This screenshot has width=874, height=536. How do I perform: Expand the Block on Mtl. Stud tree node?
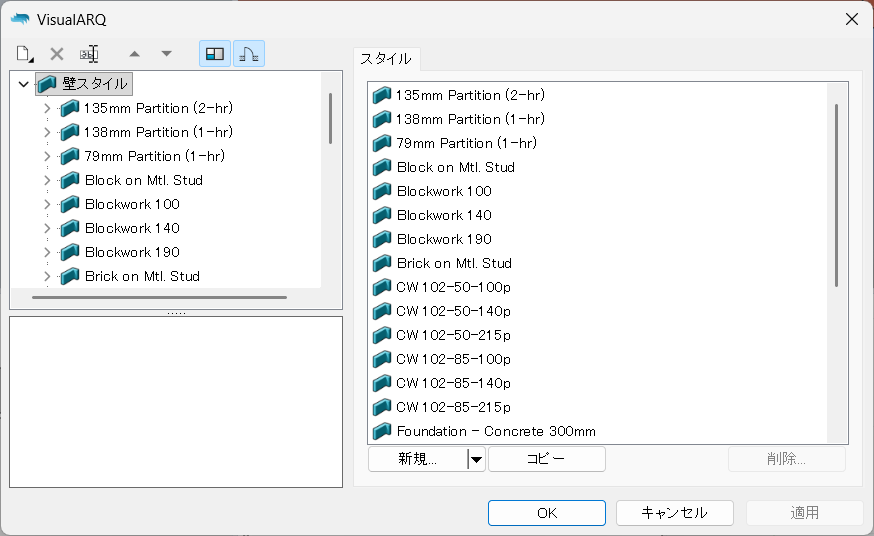coord(47,180)
